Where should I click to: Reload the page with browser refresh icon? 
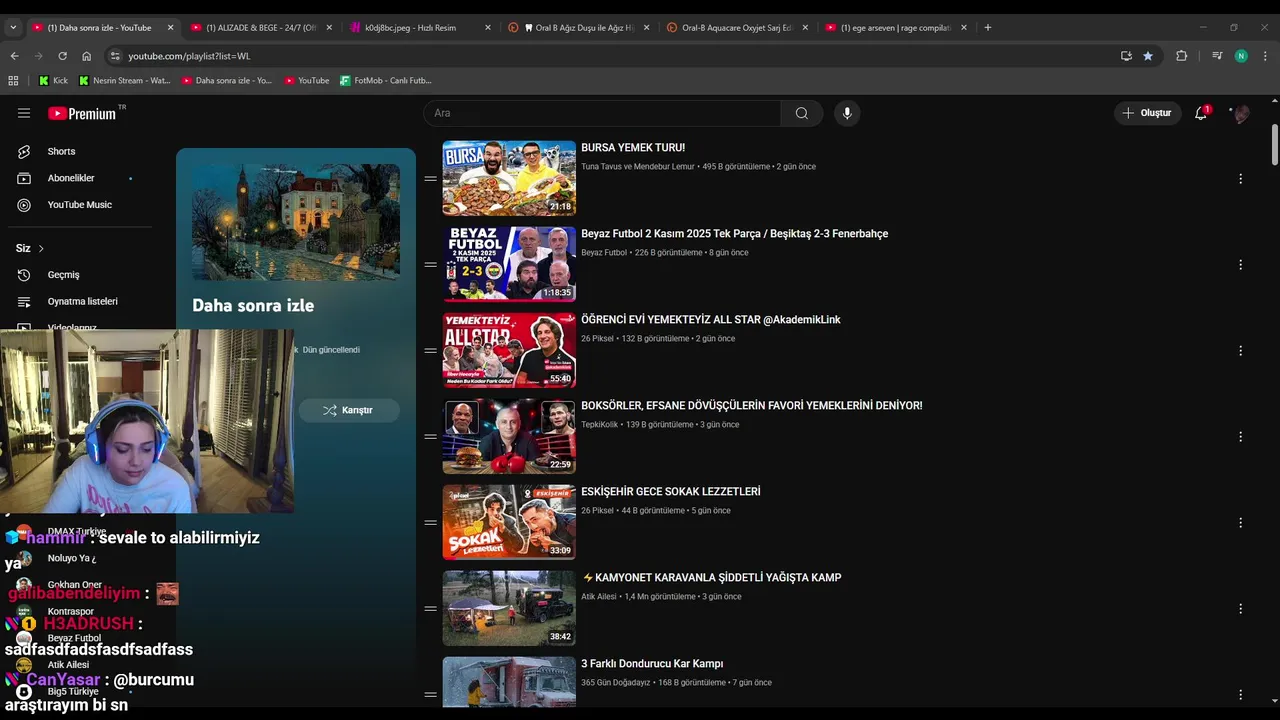point(62,56)
